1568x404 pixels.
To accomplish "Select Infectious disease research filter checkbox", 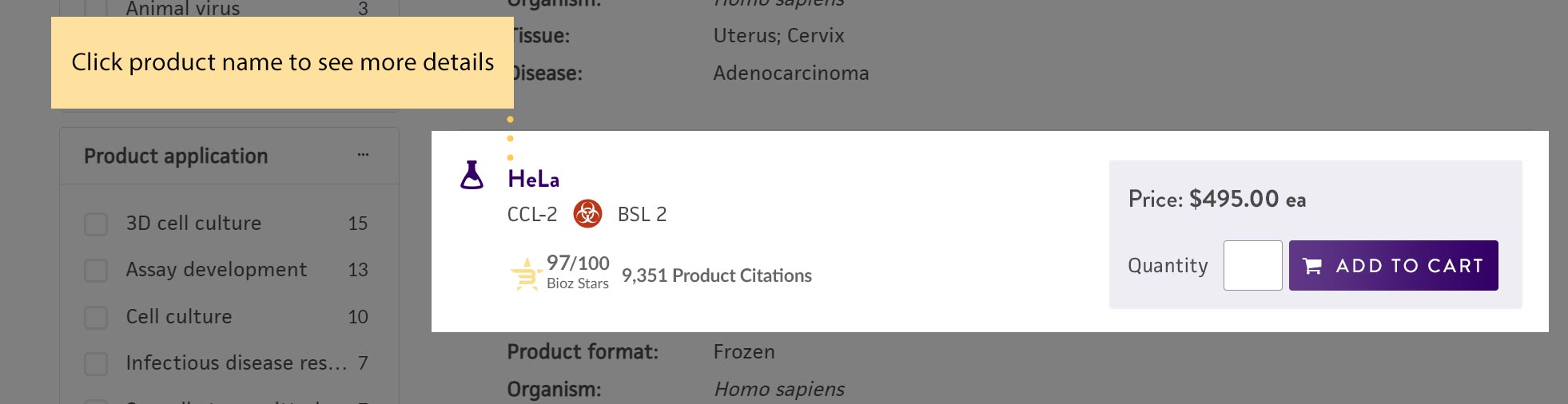I will (96, 363).
